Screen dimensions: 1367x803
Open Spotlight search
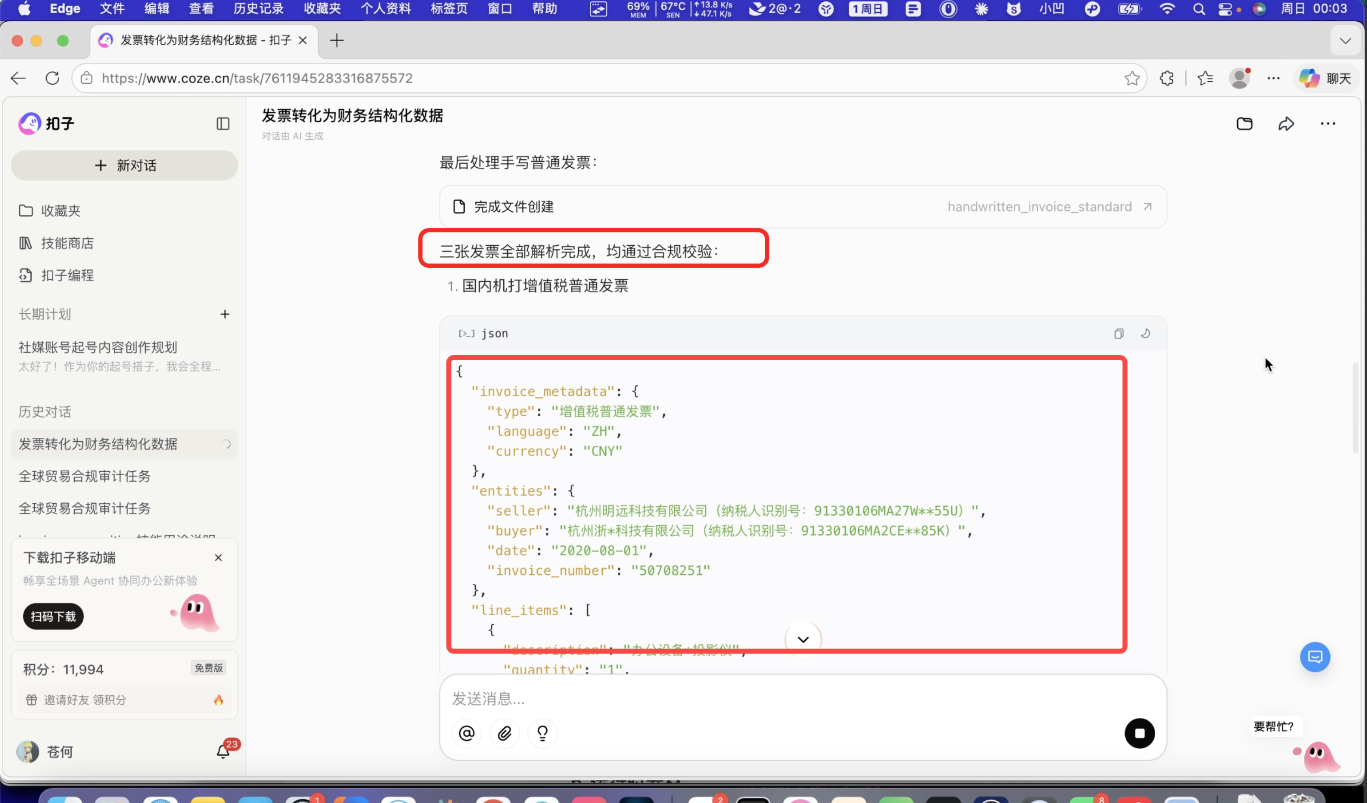(1199, 9)
